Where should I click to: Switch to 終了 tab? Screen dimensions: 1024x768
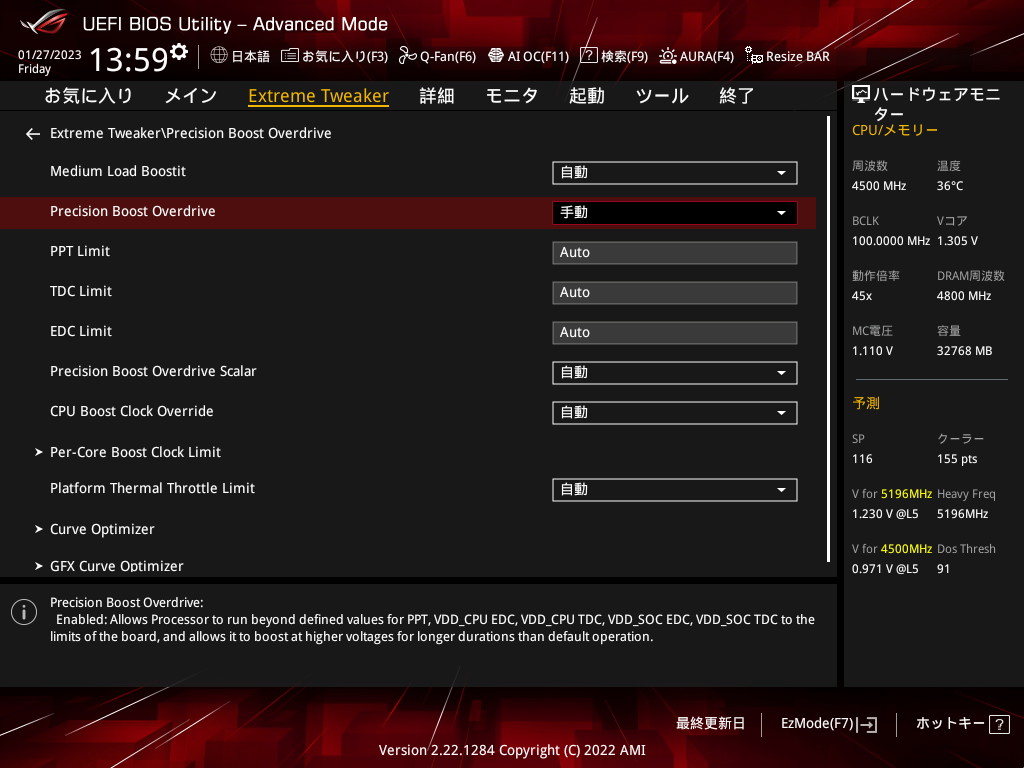pos(737,96)
